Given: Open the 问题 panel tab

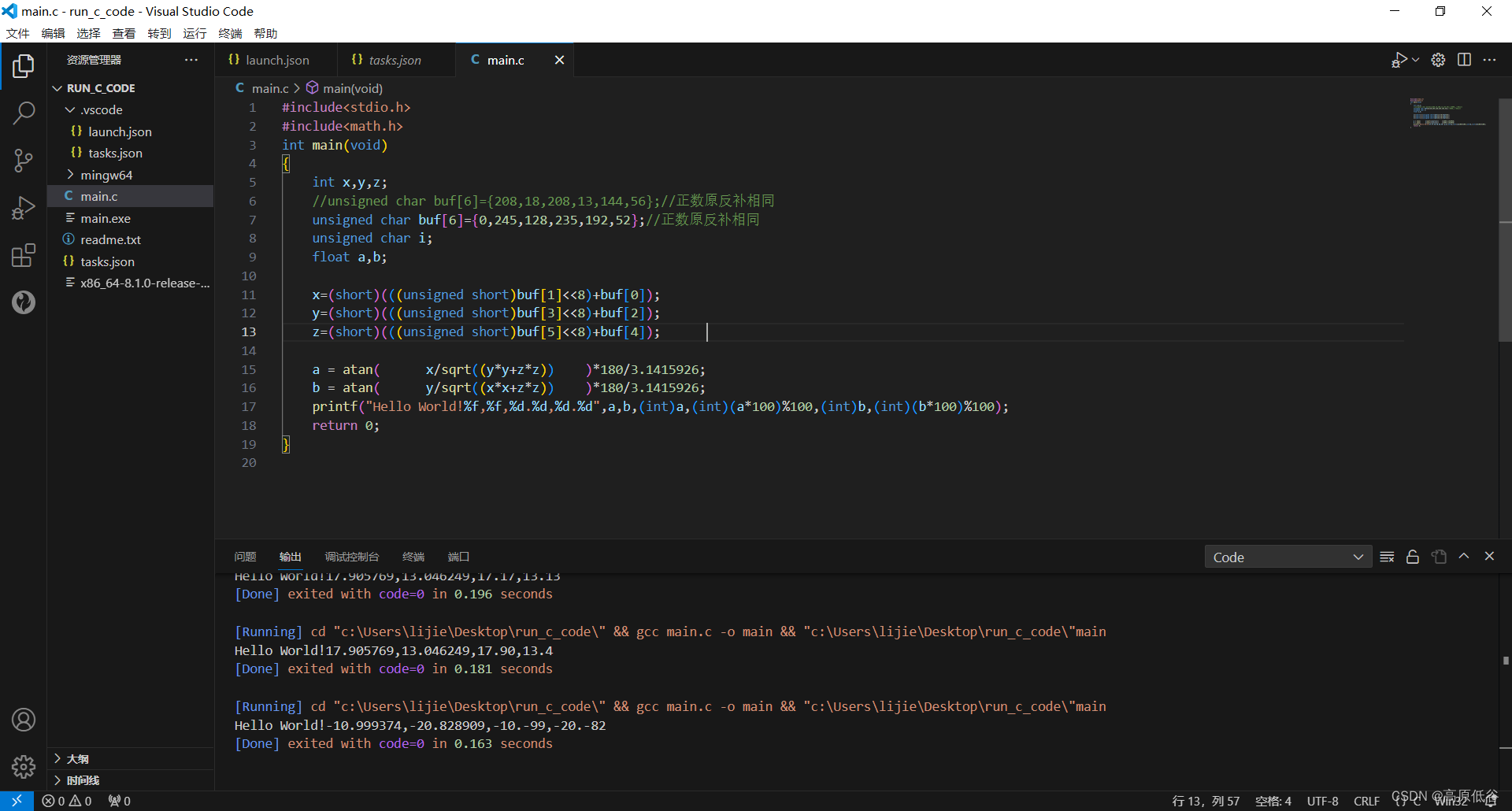Looking at the screenshot, I should coord(245,557).
